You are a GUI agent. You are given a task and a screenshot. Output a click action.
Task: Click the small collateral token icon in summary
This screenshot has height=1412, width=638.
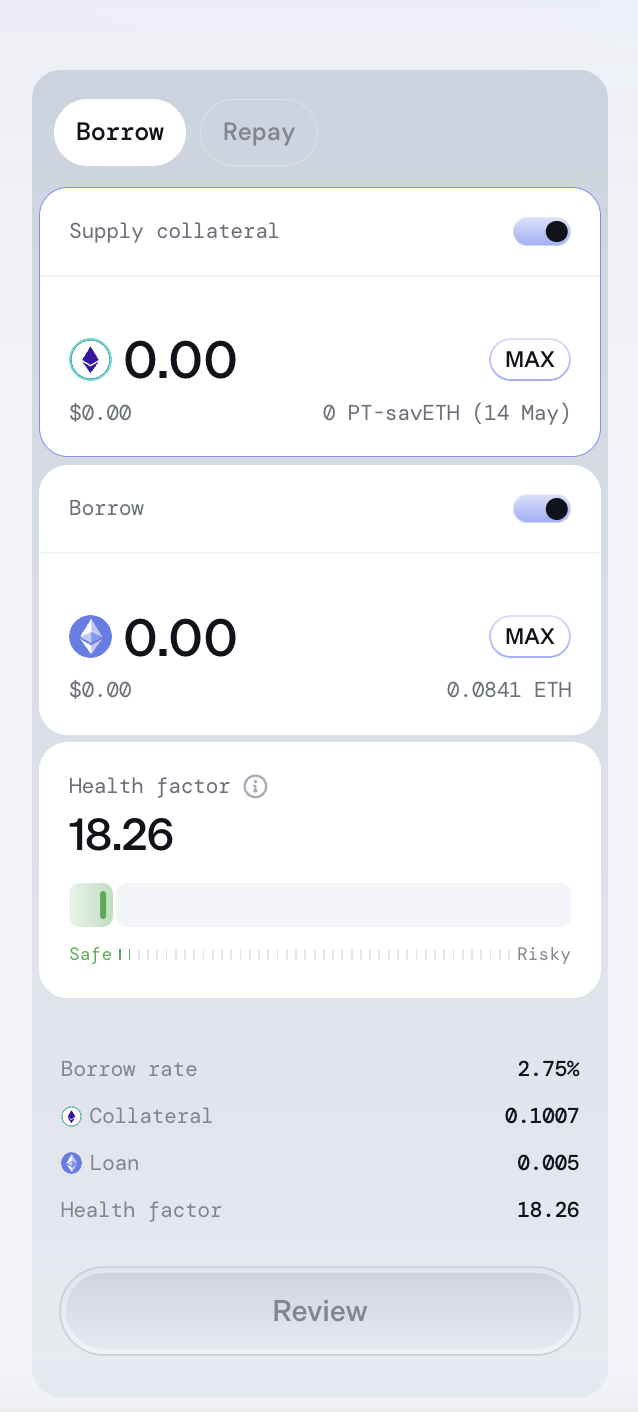[71, 1116]
